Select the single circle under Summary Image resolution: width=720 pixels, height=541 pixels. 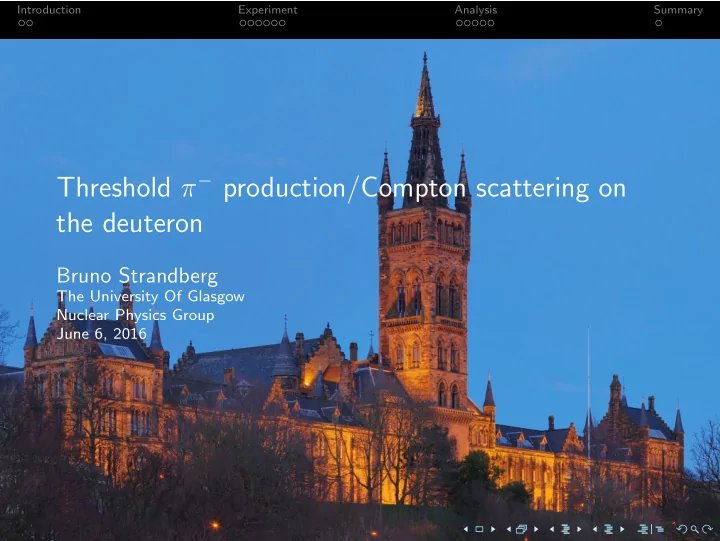pyautogui.click(x=658, y=23)
